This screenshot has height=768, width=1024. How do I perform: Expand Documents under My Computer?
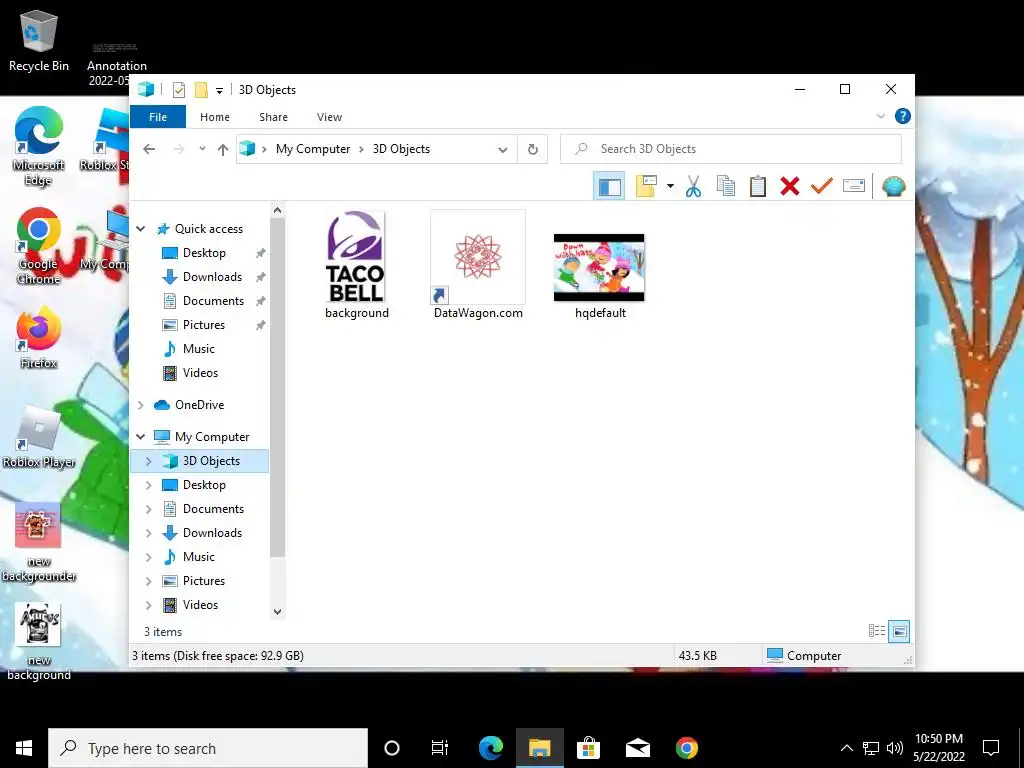pos(148,509)
